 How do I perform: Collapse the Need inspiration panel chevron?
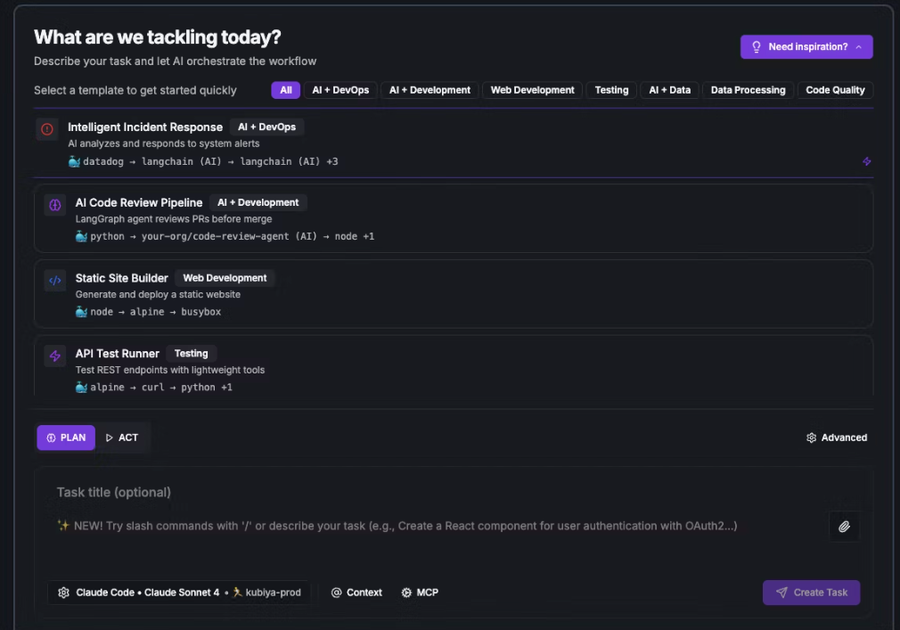(859, 48)
